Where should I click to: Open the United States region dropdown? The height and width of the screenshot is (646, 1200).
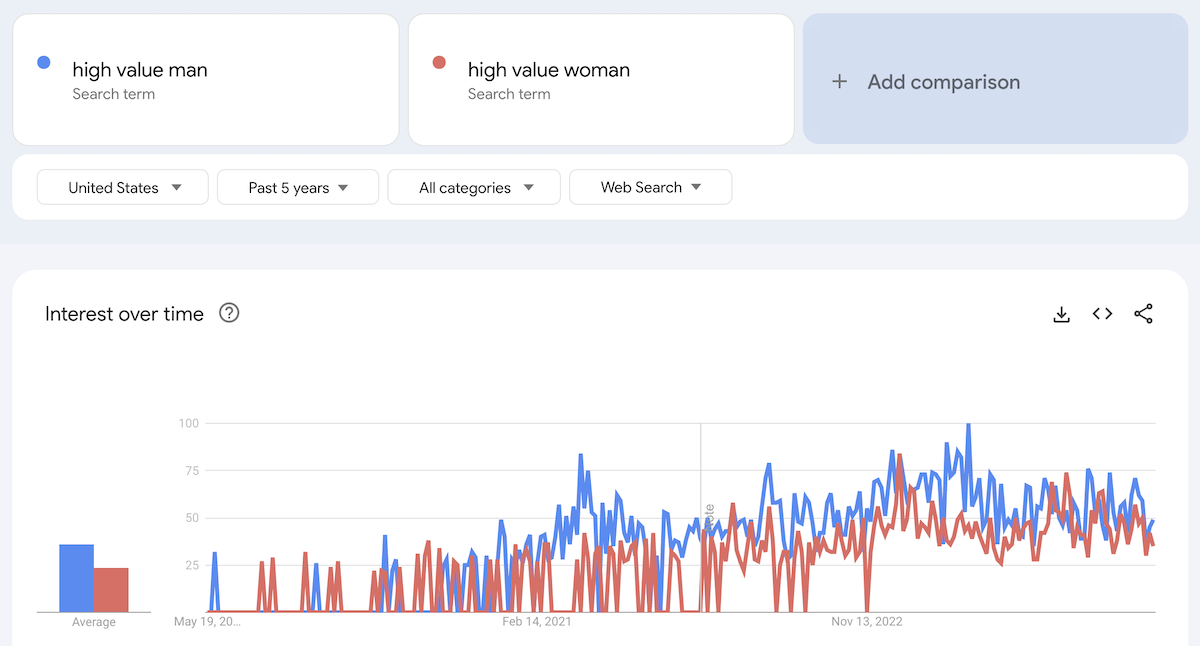coord(123,187)
